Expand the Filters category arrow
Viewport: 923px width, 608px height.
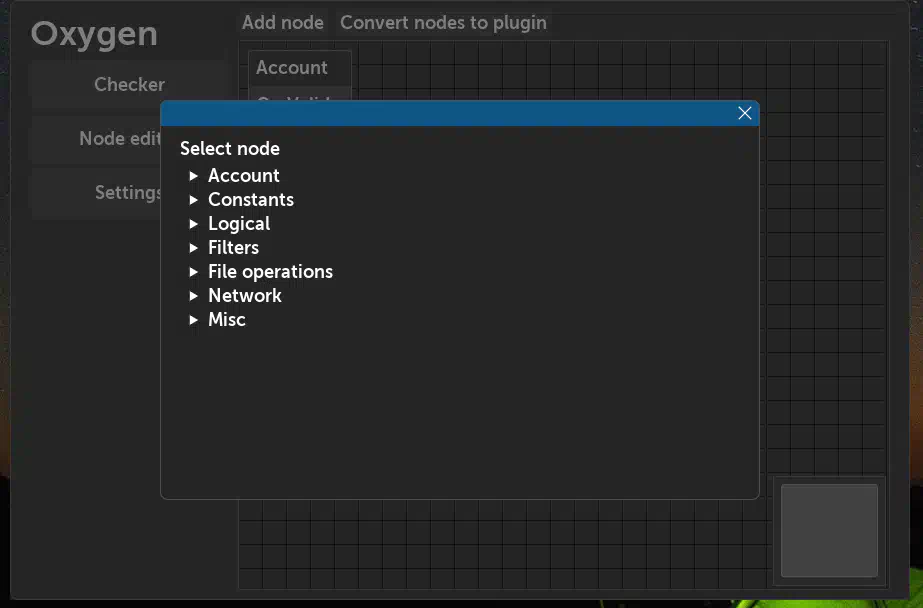coord(194,248)
